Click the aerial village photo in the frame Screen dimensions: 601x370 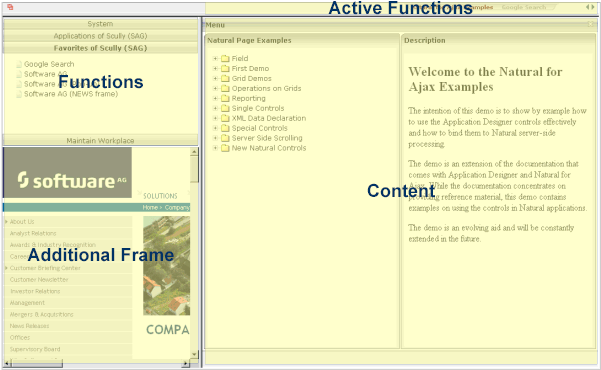point(166,266)
